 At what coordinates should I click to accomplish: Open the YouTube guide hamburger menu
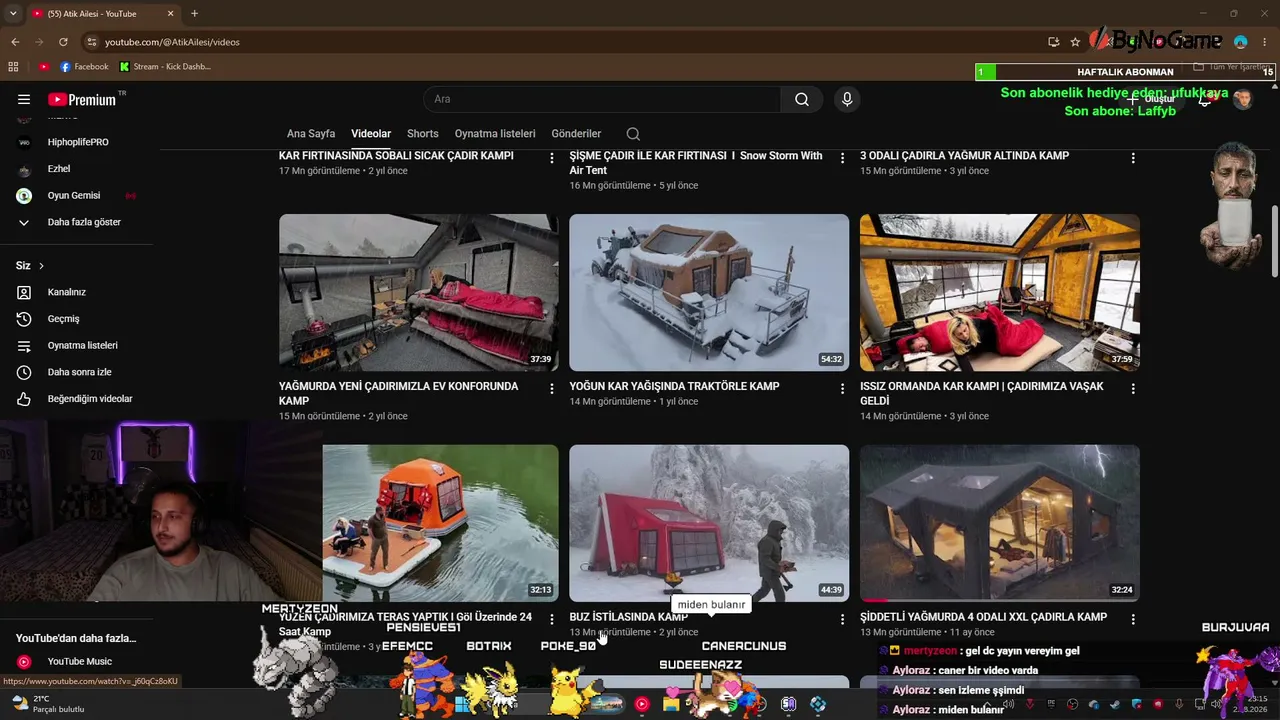tap(24, 99)
